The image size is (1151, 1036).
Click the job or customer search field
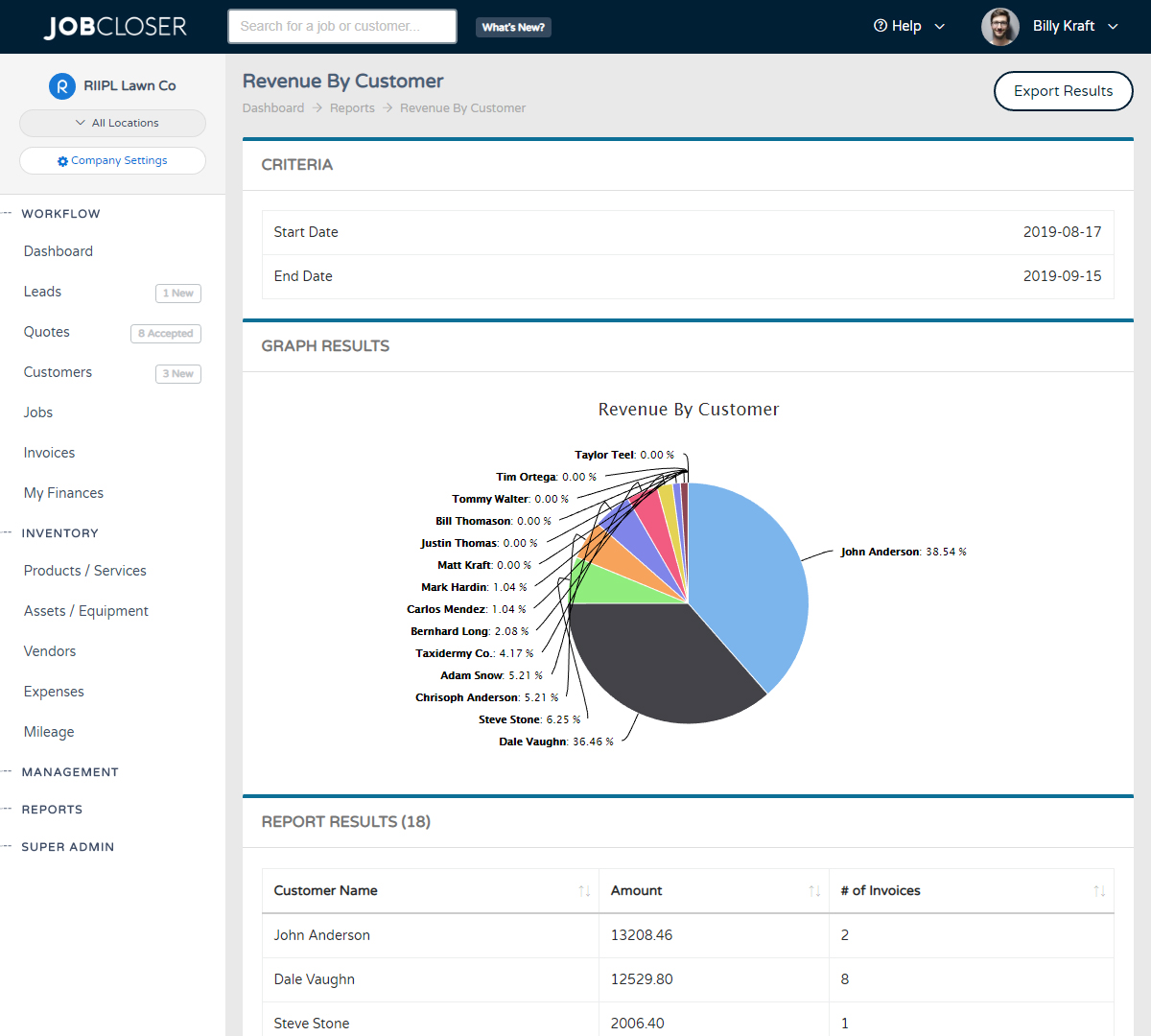coord(341,26)
